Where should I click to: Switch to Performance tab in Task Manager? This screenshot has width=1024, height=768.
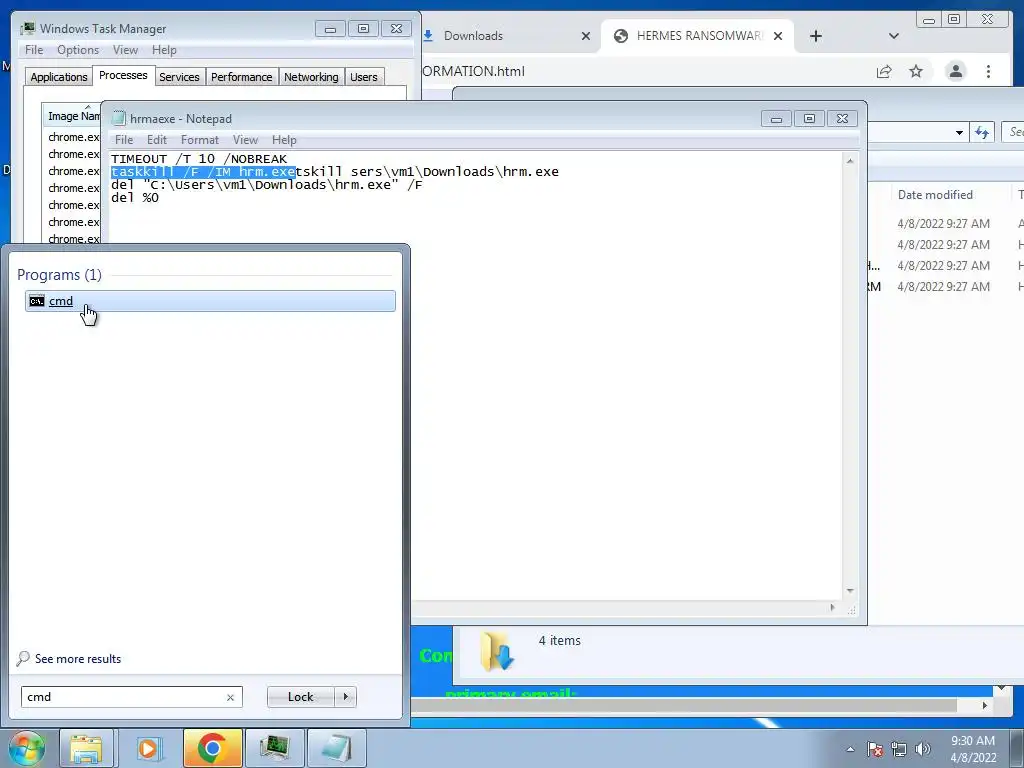[242, 77]
